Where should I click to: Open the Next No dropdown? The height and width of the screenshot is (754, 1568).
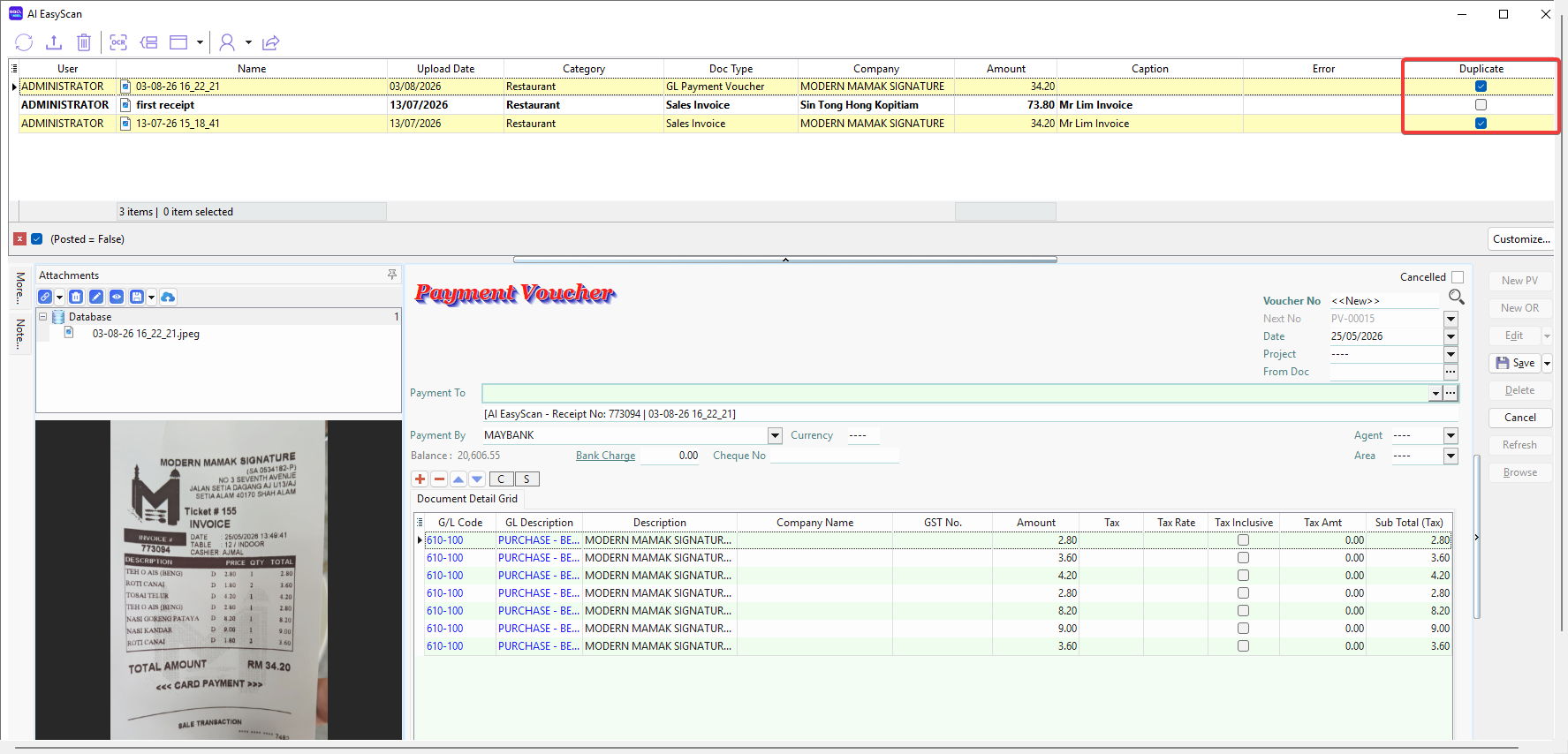(x=1451, y=319)
